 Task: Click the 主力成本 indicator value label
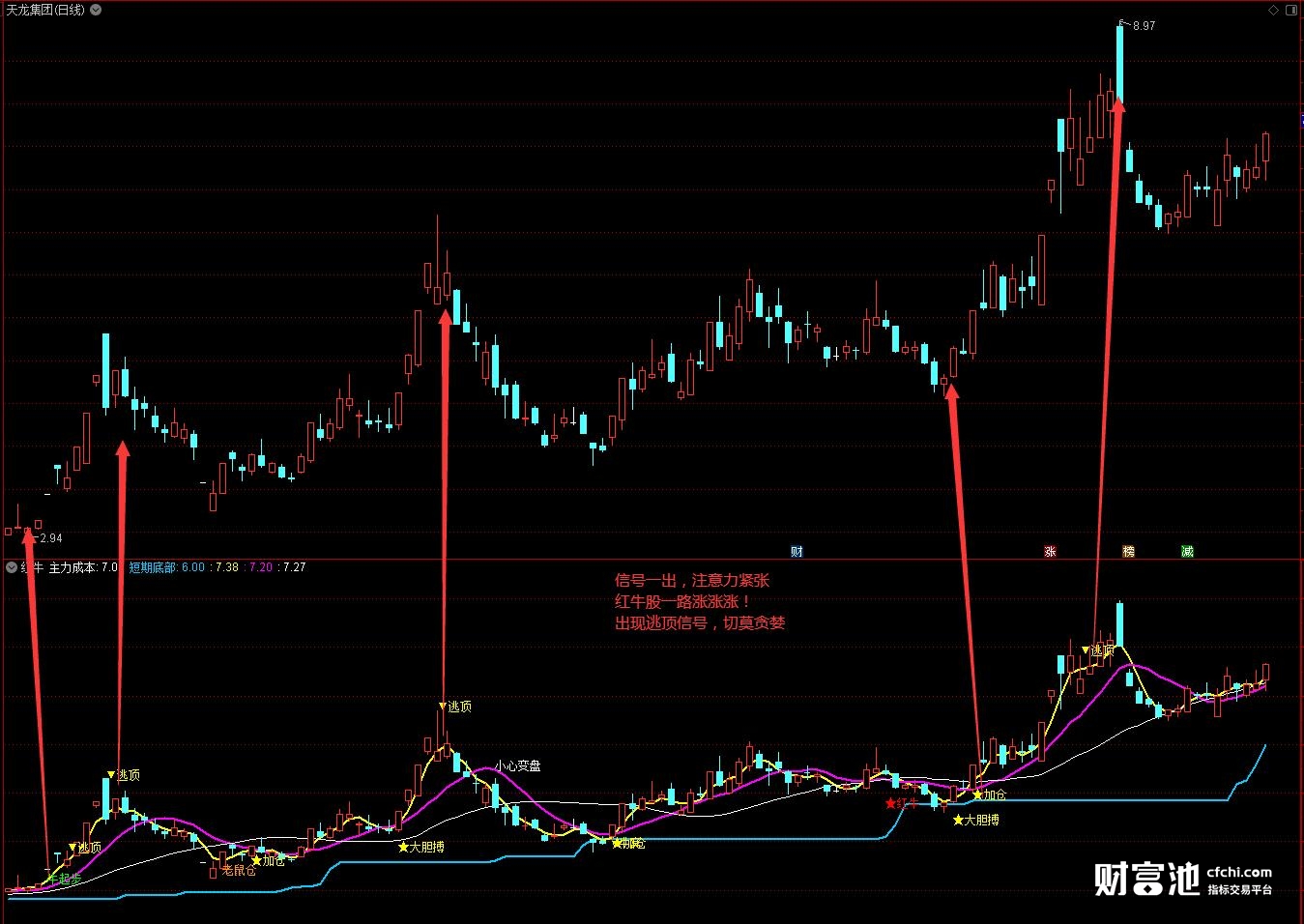coord(83,567)
